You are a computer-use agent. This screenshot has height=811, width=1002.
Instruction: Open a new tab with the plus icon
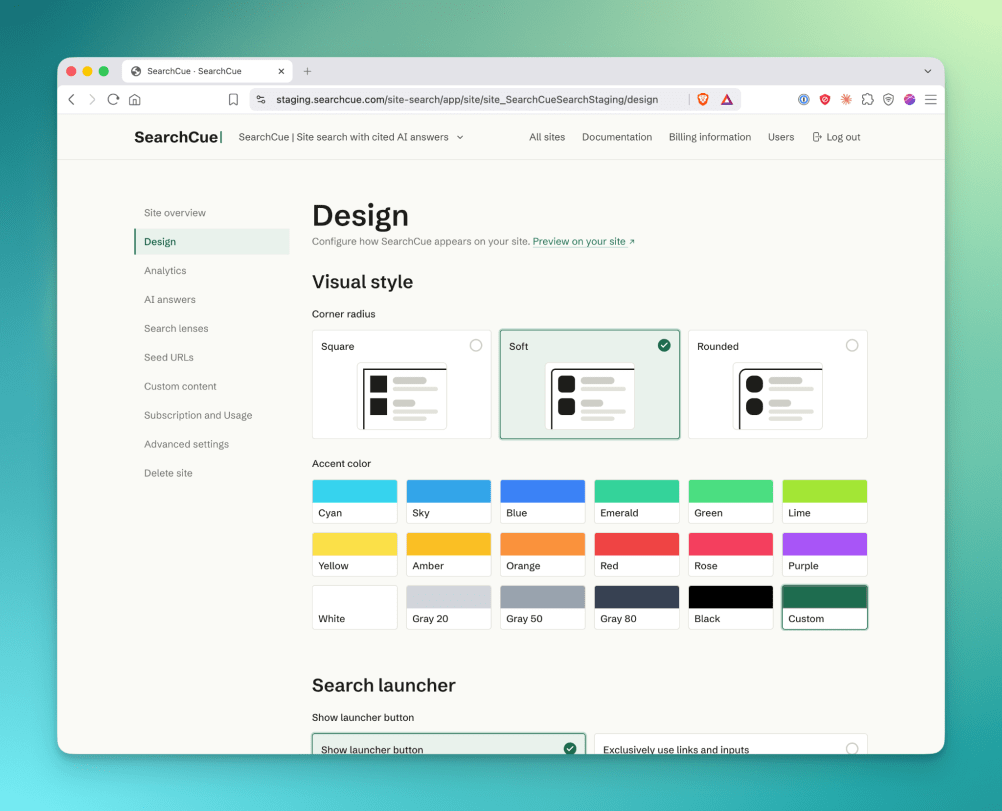tap(307, 71)
